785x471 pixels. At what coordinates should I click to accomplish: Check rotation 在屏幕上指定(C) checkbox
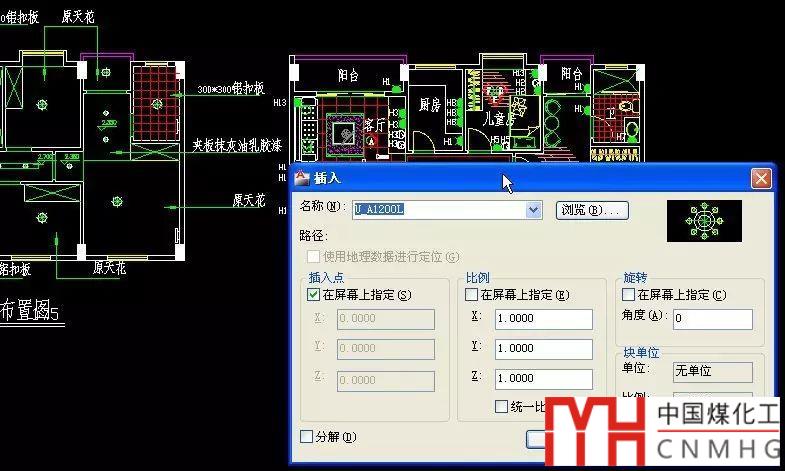tap(628, 294)
